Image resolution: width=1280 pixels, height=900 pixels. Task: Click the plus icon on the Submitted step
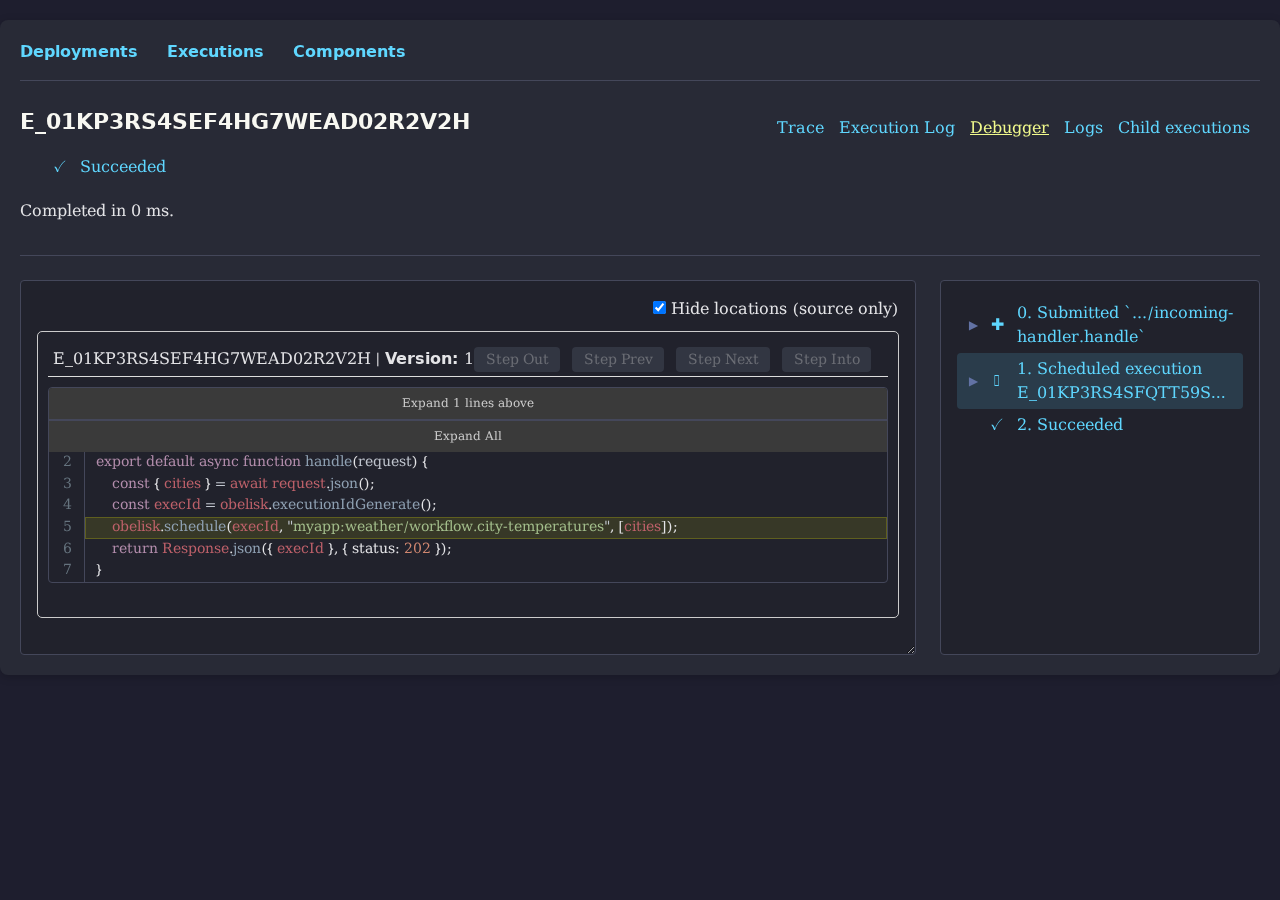996,323
